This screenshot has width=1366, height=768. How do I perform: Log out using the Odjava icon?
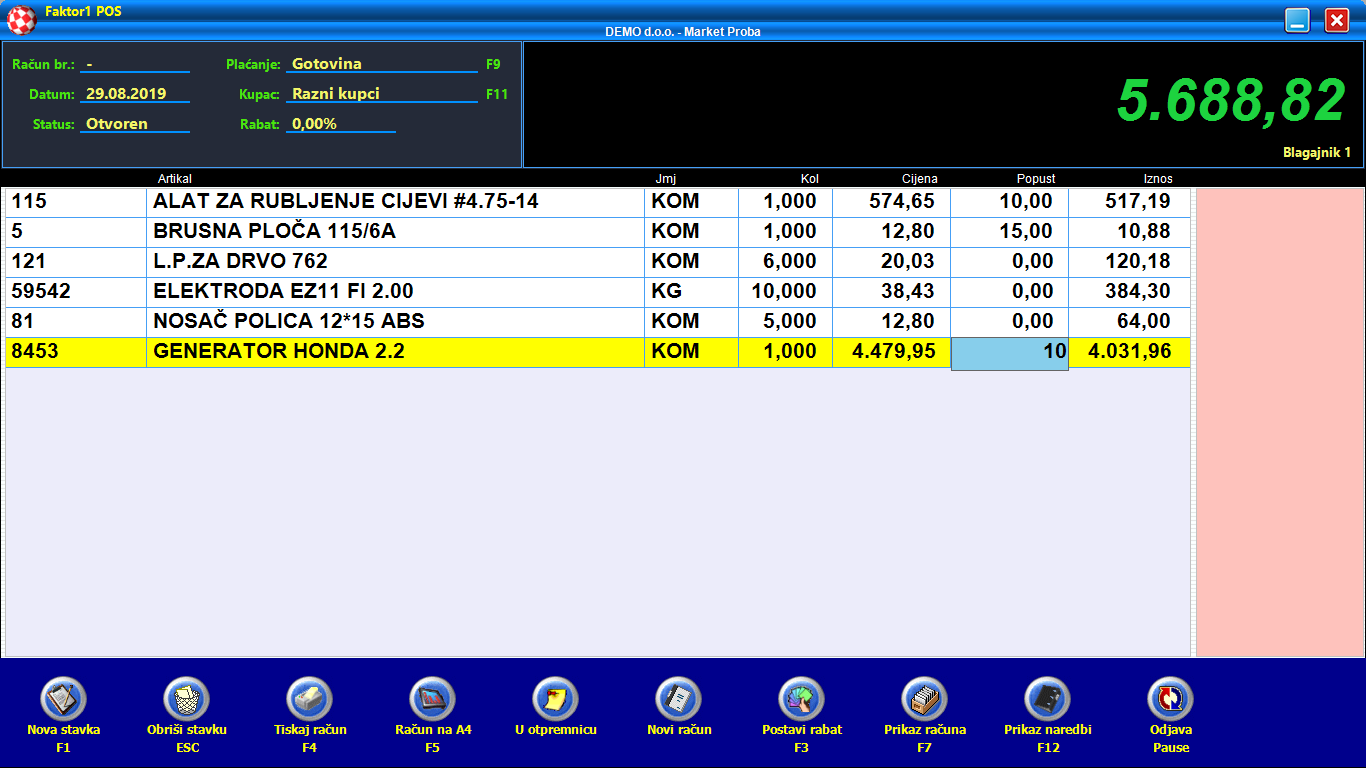(x=1170, y=698)
